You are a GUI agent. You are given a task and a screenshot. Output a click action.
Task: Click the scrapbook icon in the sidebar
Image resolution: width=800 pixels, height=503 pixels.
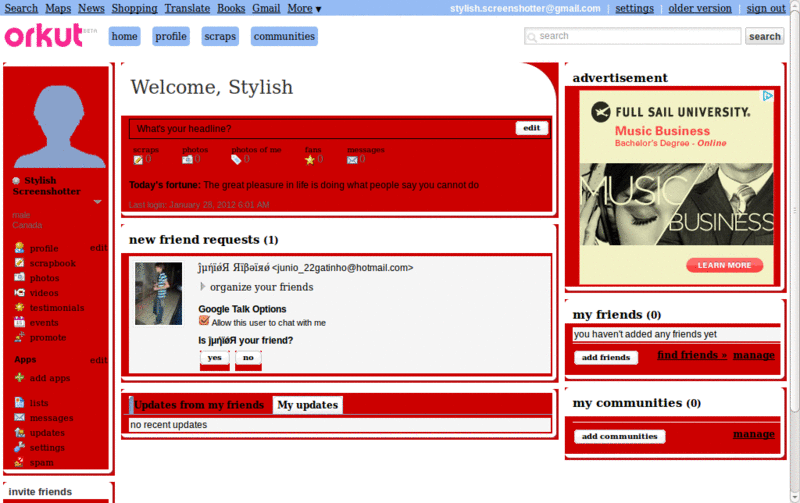(19, 263)
